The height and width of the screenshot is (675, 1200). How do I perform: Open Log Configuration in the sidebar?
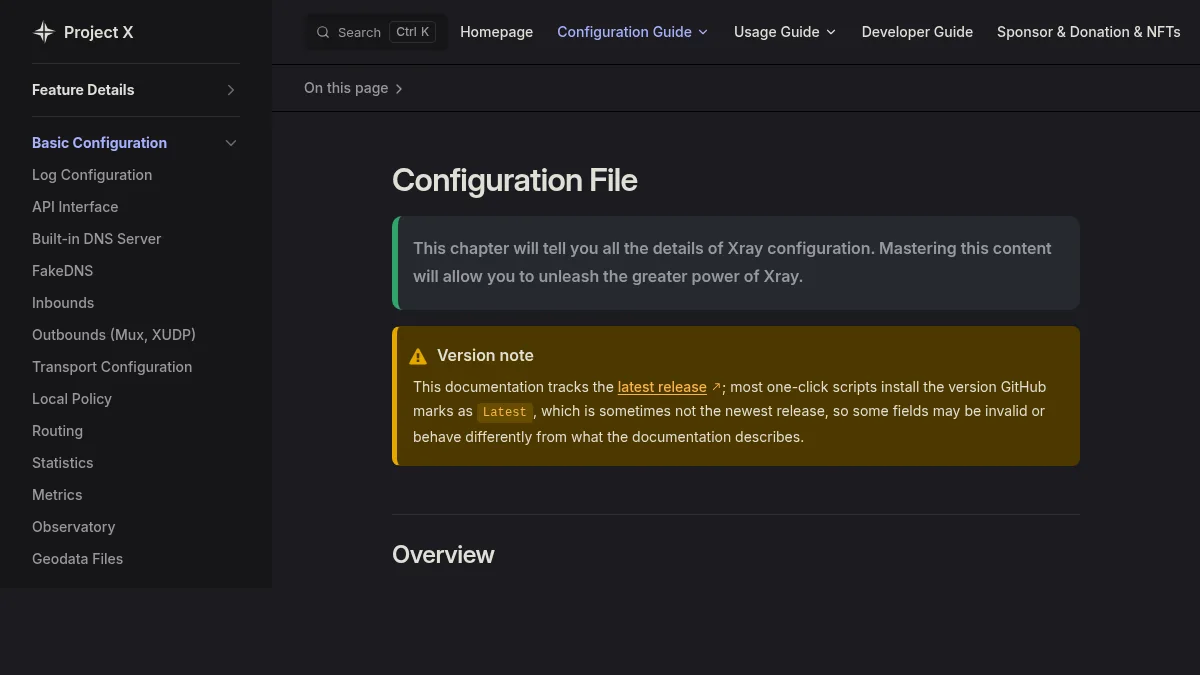[x=92, y=175]
